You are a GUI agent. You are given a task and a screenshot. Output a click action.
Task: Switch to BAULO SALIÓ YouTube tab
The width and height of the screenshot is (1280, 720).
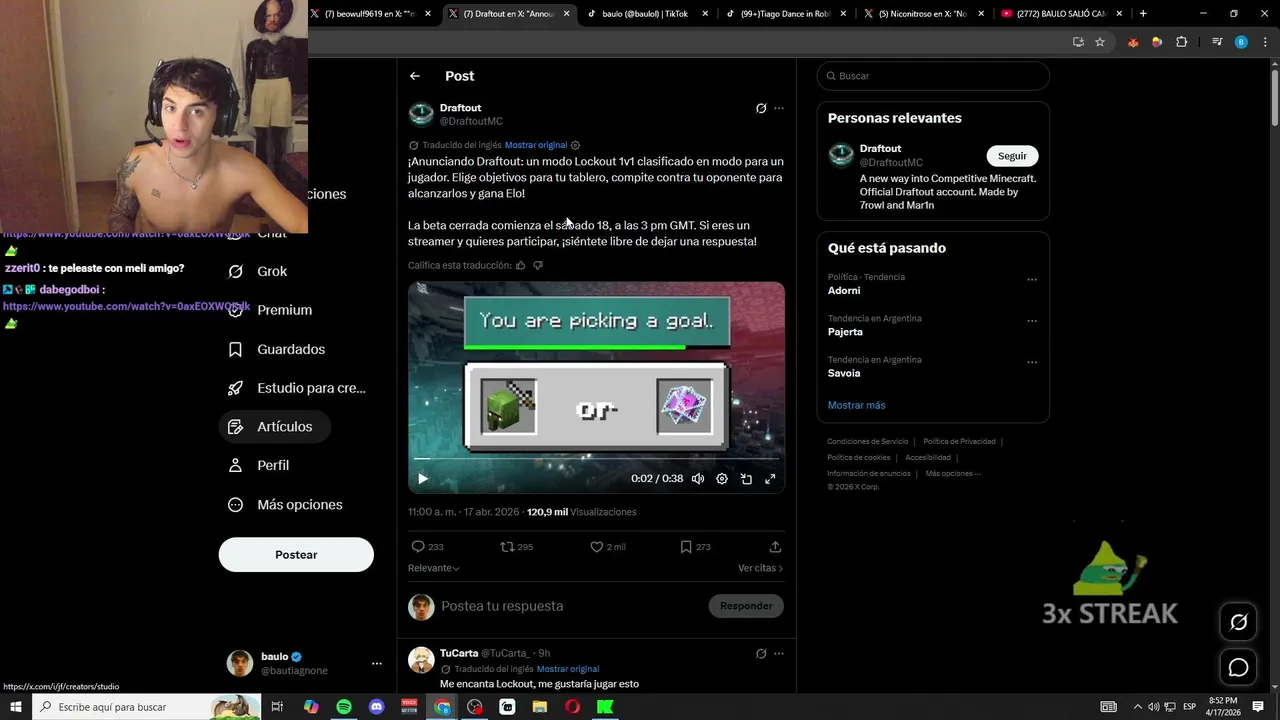click(x=1061, y=14)
